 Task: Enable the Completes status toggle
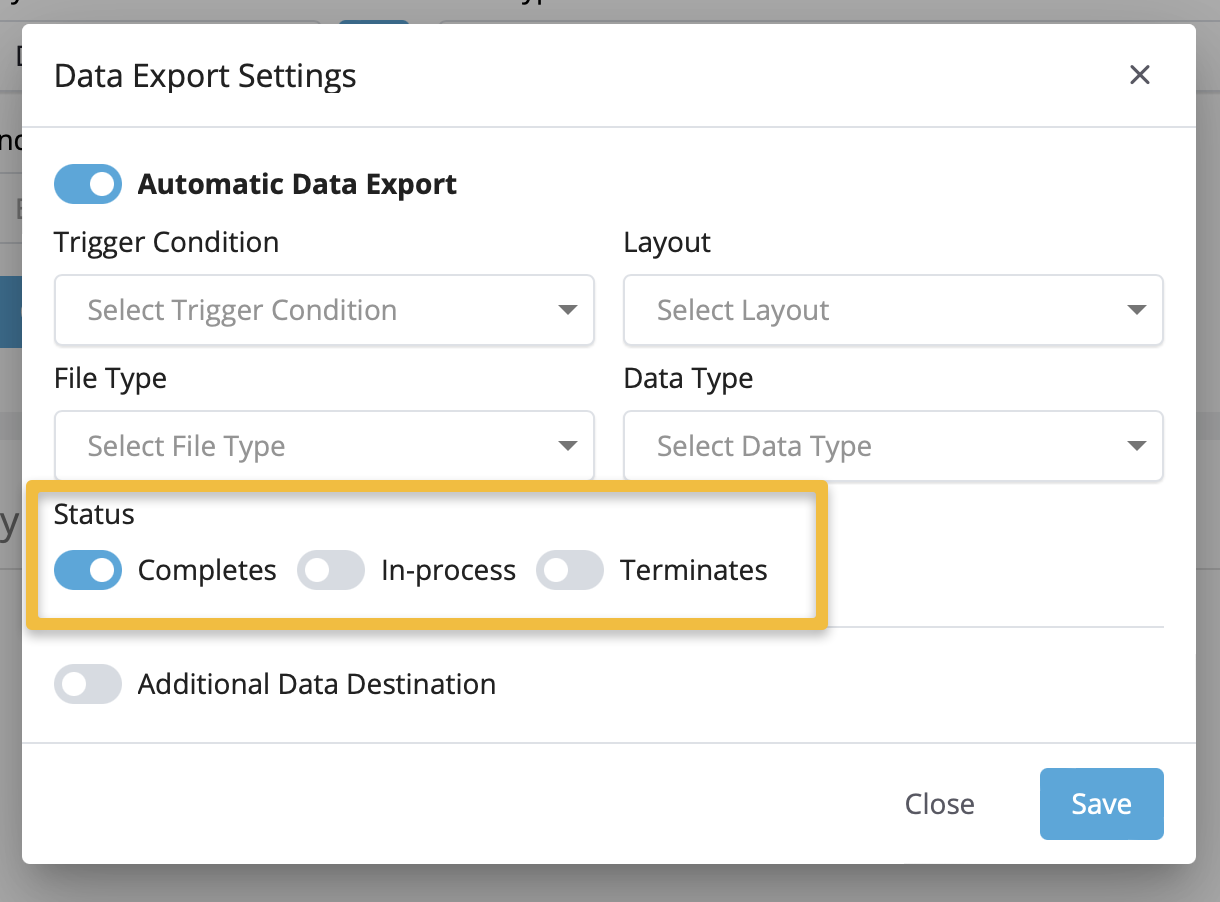88,570
